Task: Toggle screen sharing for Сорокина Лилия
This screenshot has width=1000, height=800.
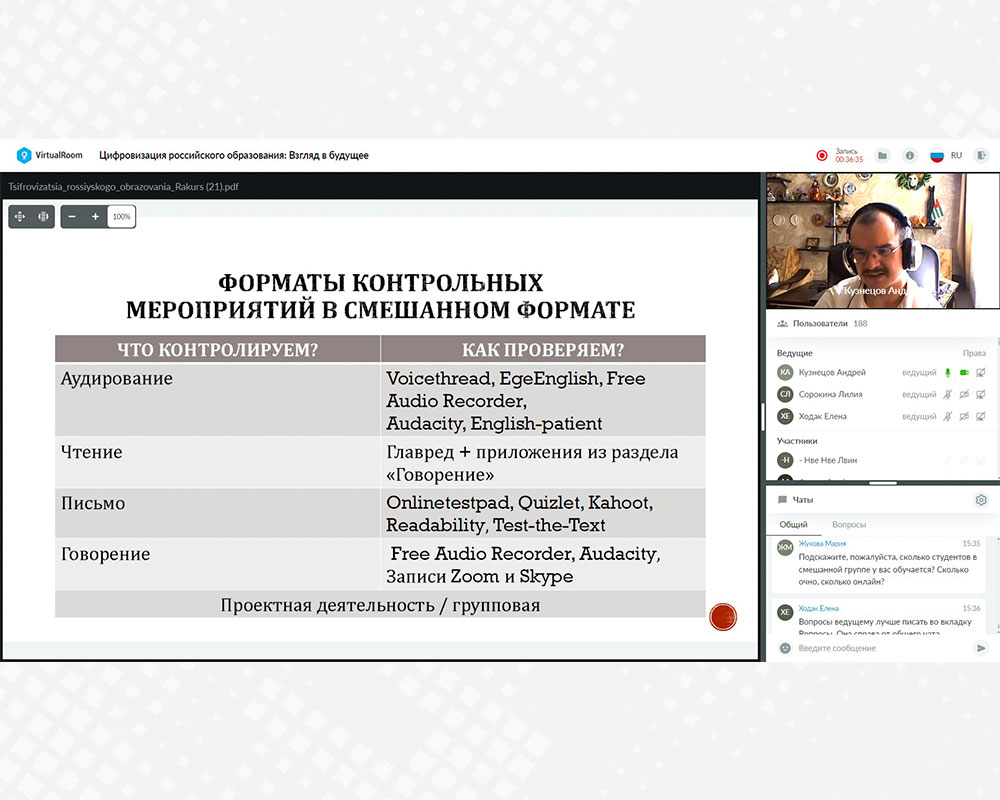Action: (981, 394)
